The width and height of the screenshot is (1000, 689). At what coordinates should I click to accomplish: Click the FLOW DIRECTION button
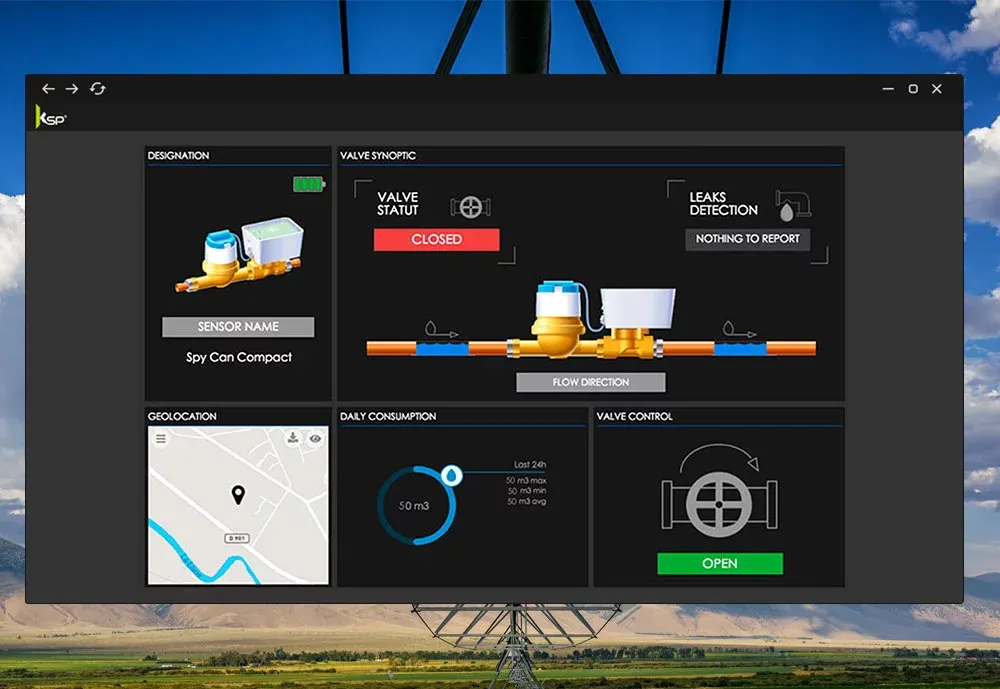pyautogui.click(x=590, y=382)
